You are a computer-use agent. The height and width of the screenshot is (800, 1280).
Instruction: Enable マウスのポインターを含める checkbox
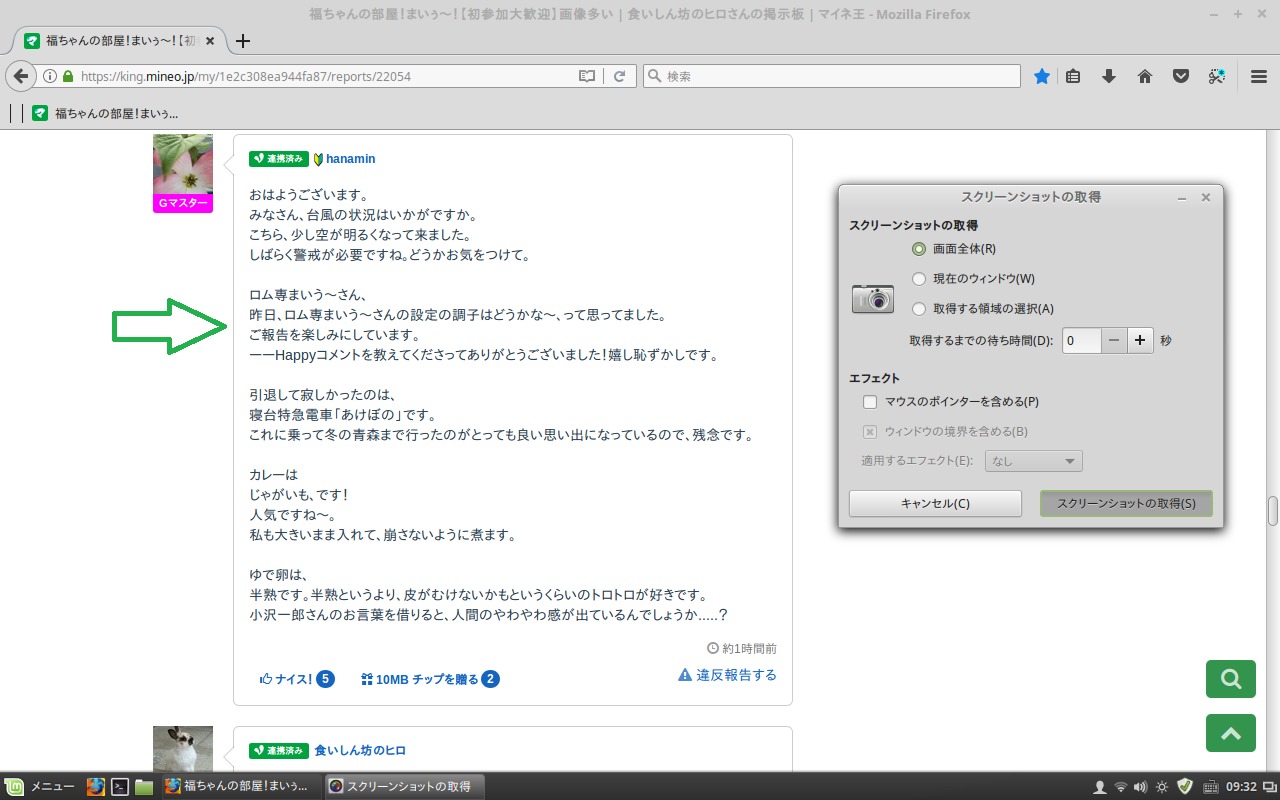[x=870, y=402]
